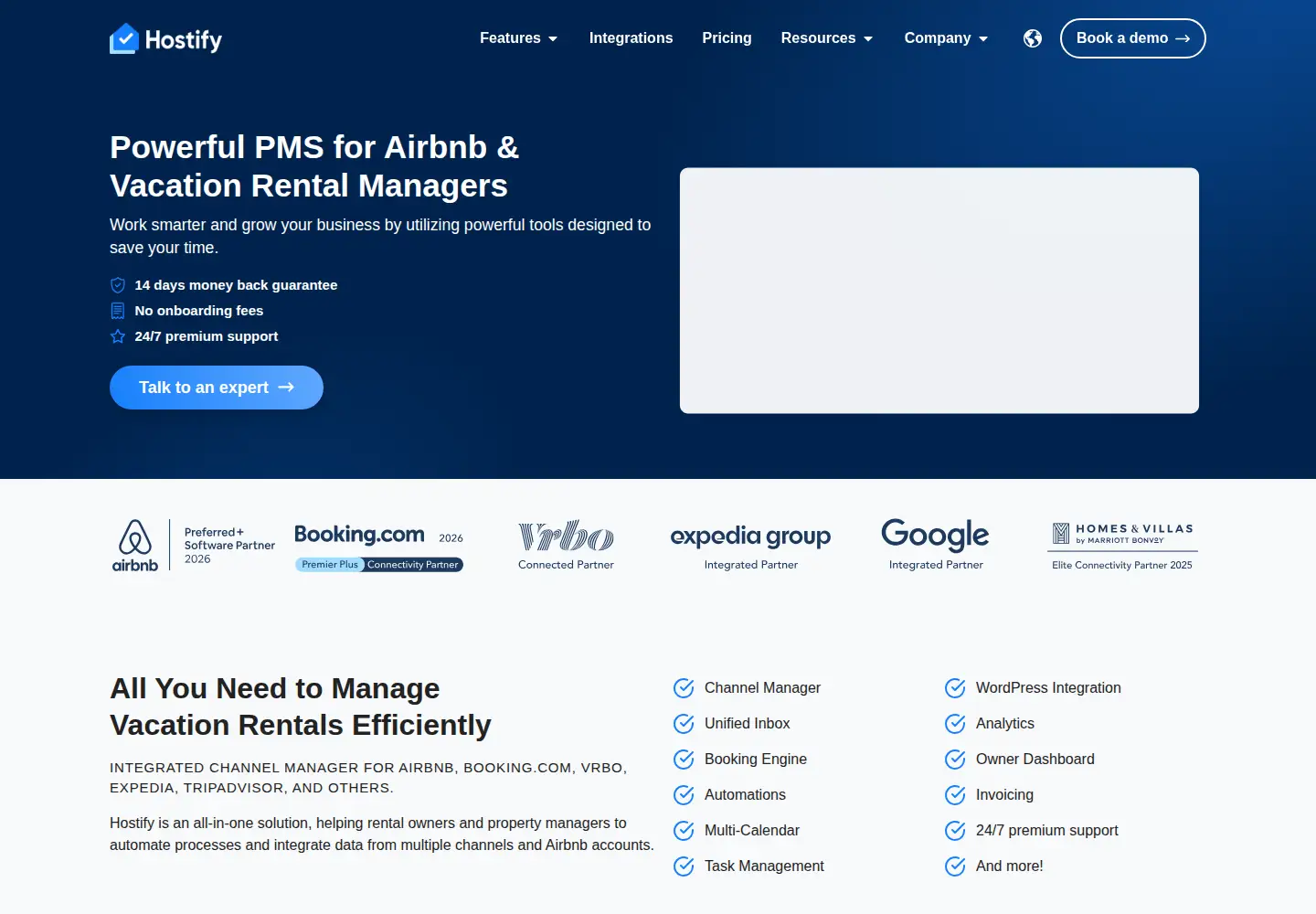Click the check icon next to And more!
Screen dimensions: 1316x914
[955, 866]
